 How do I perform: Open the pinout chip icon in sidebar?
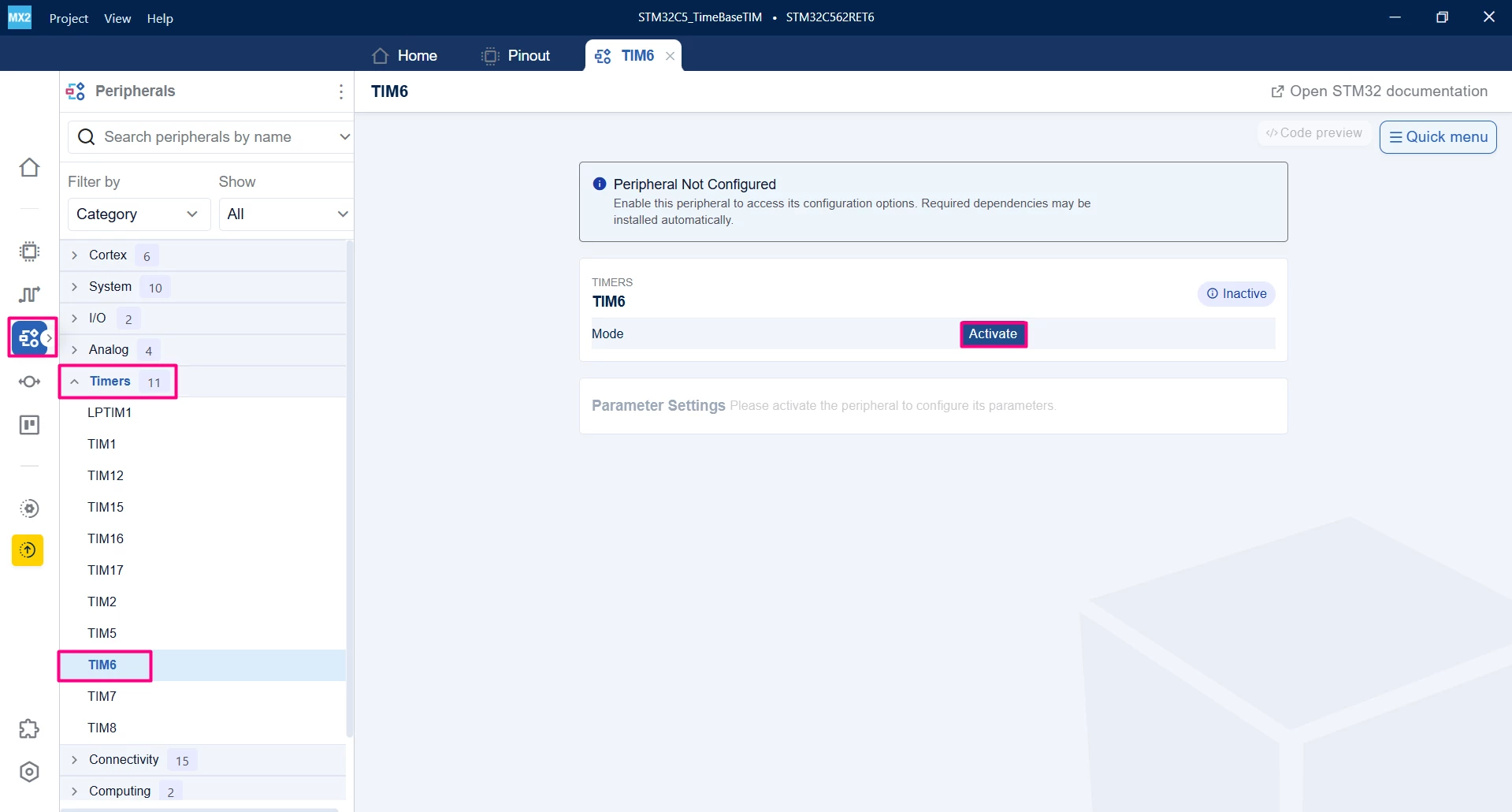pyautogui.click(x=29, y=251)
